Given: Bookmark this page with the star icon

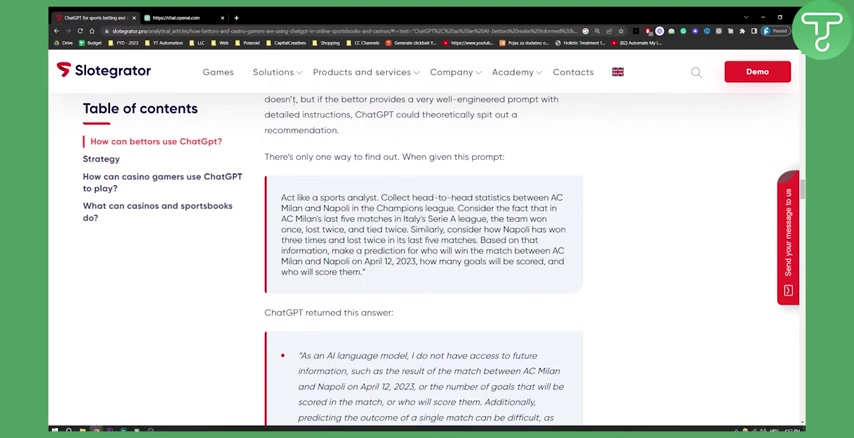Looking at the screenshot, I should pyautogui.click(x=621, y=31).
